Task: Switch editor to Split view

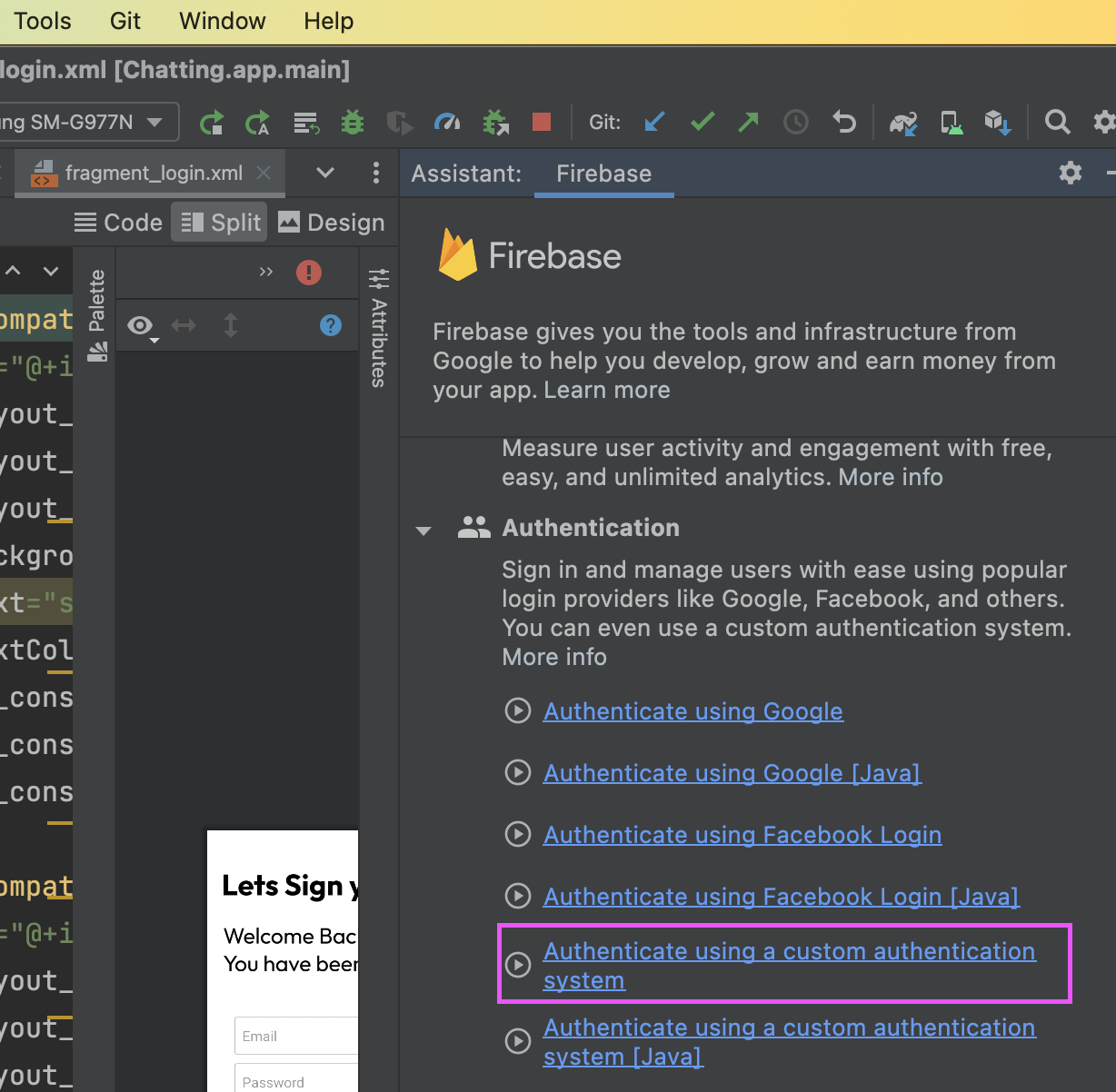Action: tap(220, 223)
